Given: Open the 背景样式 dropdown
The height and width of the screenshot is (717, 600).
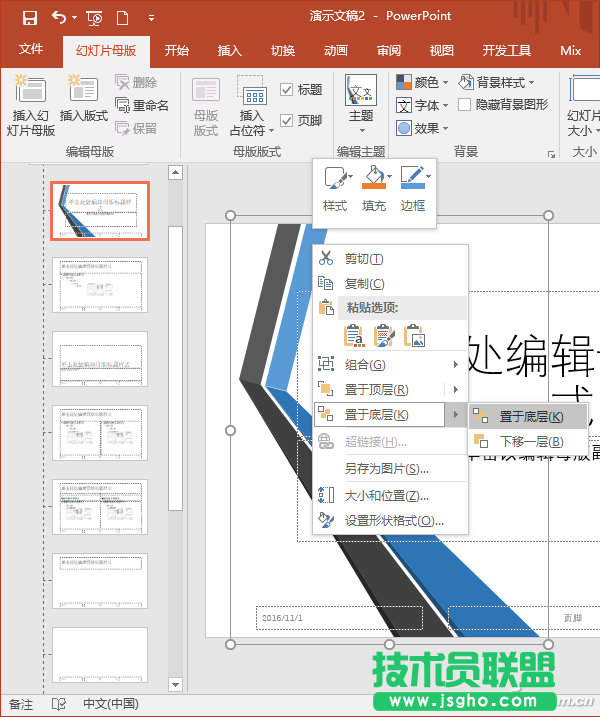Looking at the screenshot, I should (496, 82).
